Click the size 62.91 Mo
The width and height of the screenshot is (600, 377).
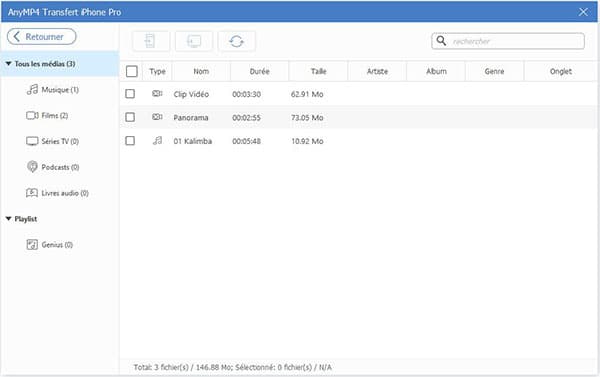pyautogui.click(x=307, y=94)
